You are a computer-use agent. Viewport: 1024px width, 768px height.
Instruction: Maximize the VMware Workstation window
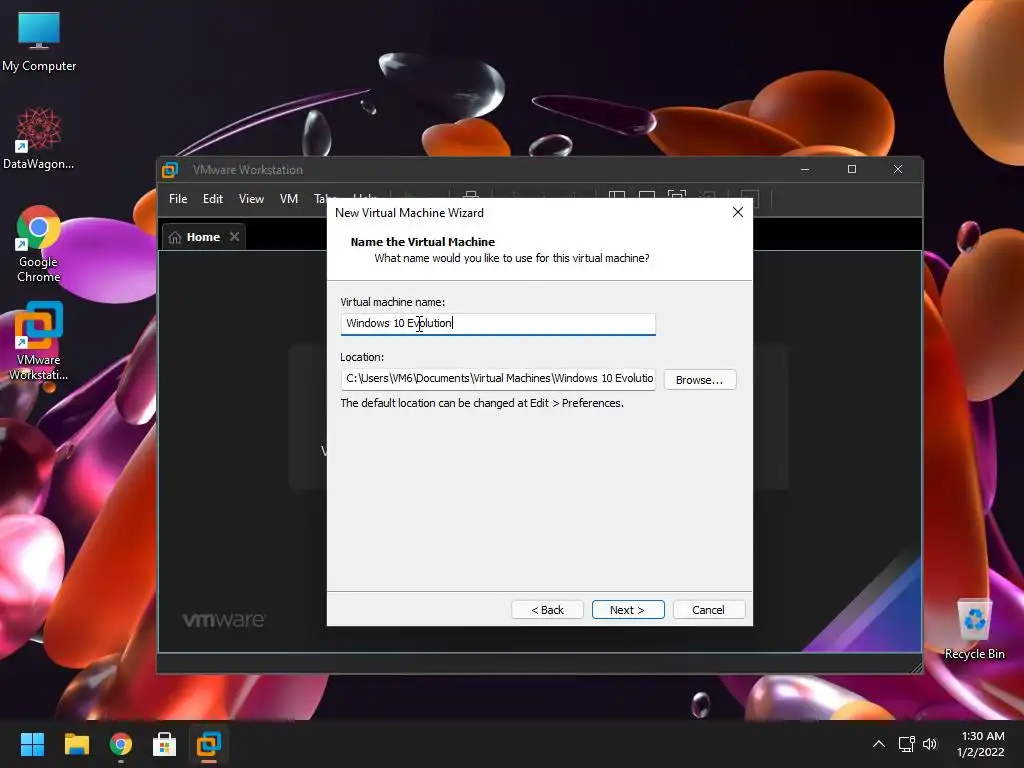pos(852,169)
